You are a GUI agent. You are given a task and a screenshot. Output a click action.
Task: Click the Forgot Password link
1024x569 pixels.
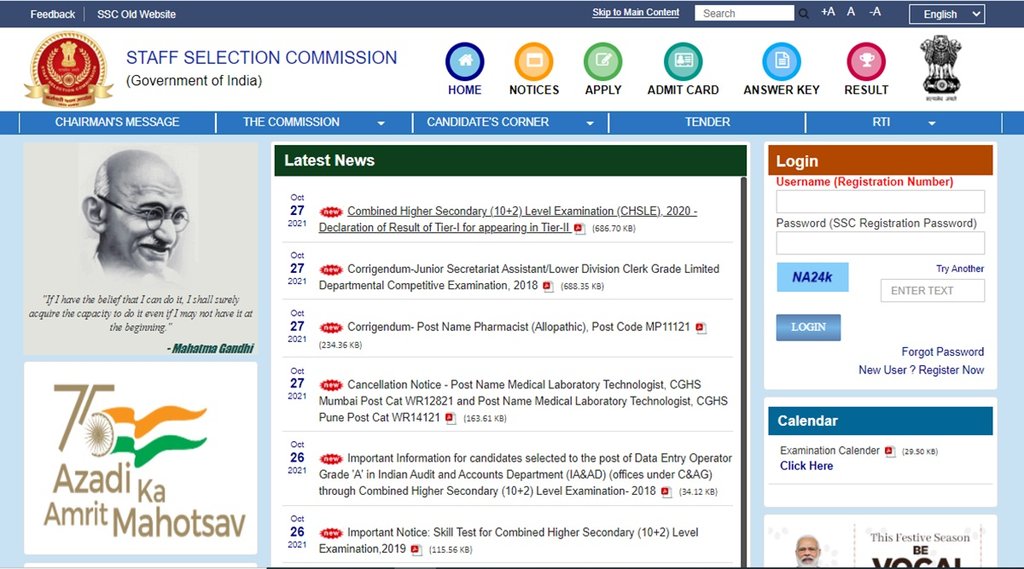[x=942, y=352]
